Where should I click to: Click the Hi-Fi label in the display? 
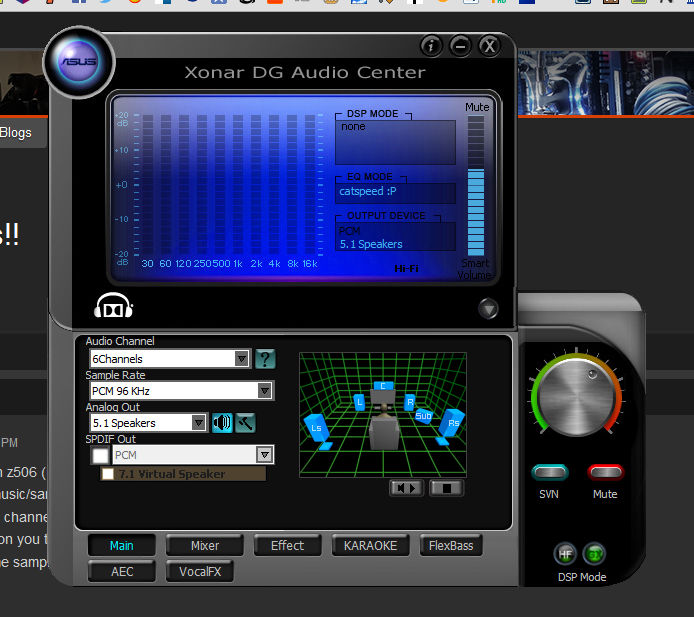[406, 269]
